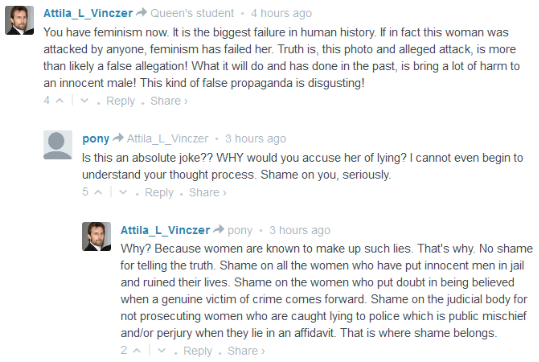Go to parent comment by Queen's student

(x=192, y=13)
